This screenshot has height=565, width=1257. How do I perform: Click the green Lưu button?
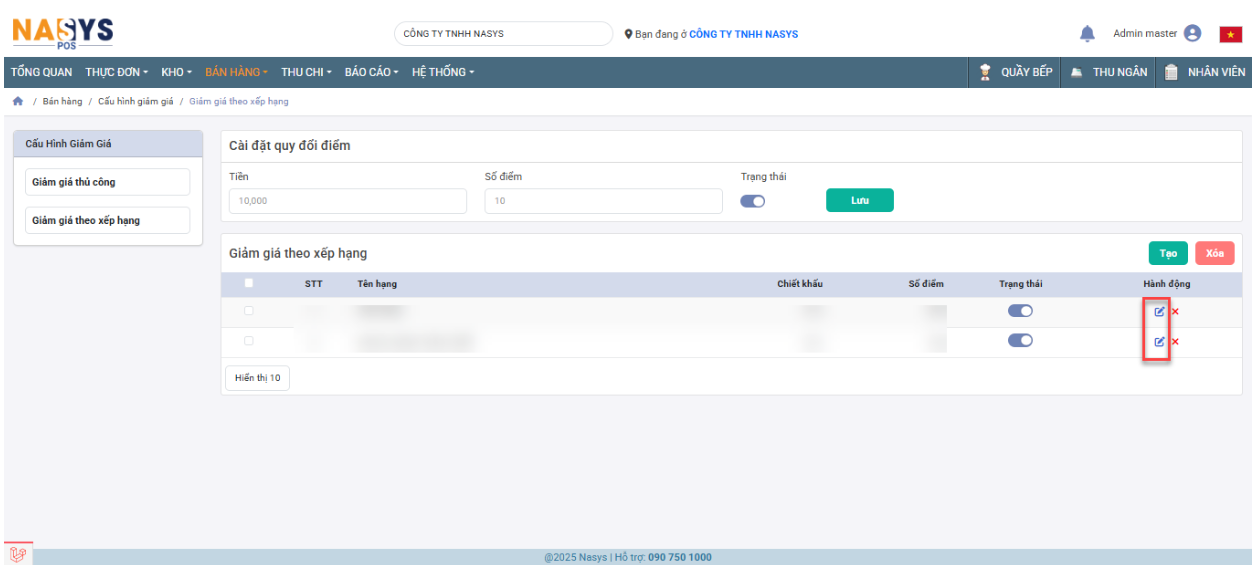859,200
